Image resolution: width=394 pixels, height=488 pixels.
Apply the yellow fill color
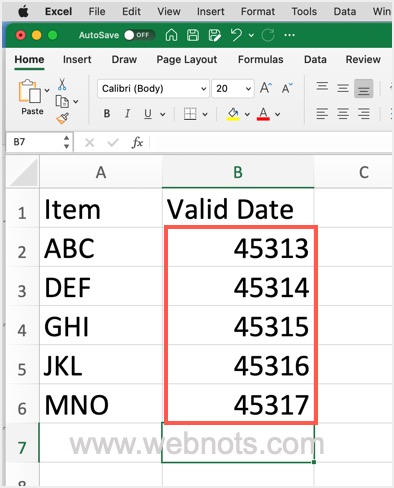pos(233,114)
